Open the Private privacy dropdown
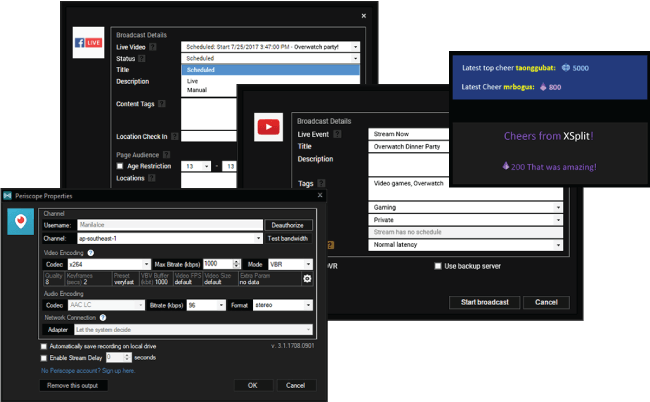 [x=558, y=220]
